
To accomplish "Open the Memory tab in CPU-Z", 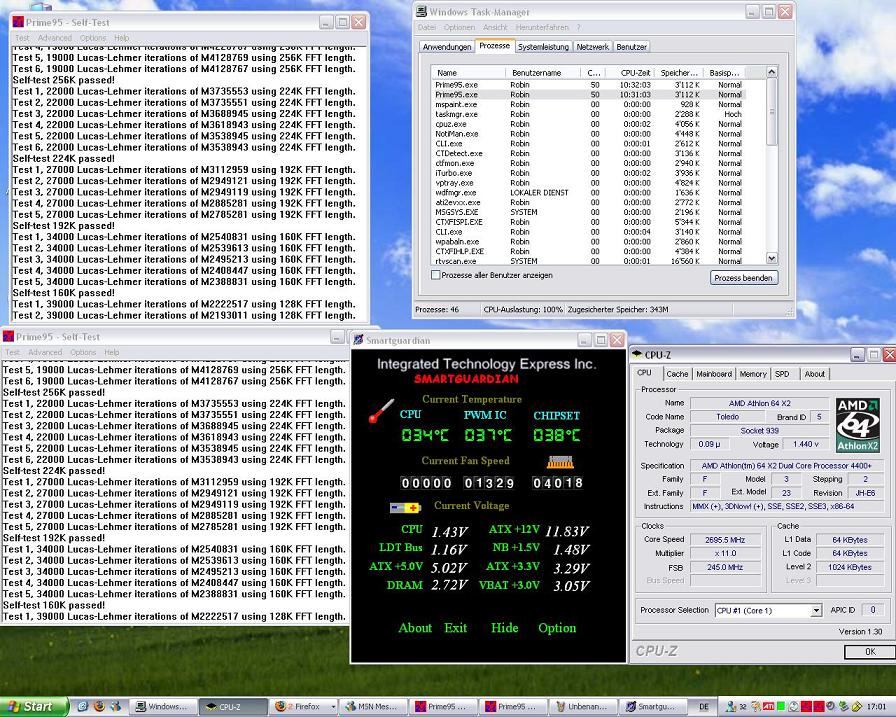I will point(753,374).
